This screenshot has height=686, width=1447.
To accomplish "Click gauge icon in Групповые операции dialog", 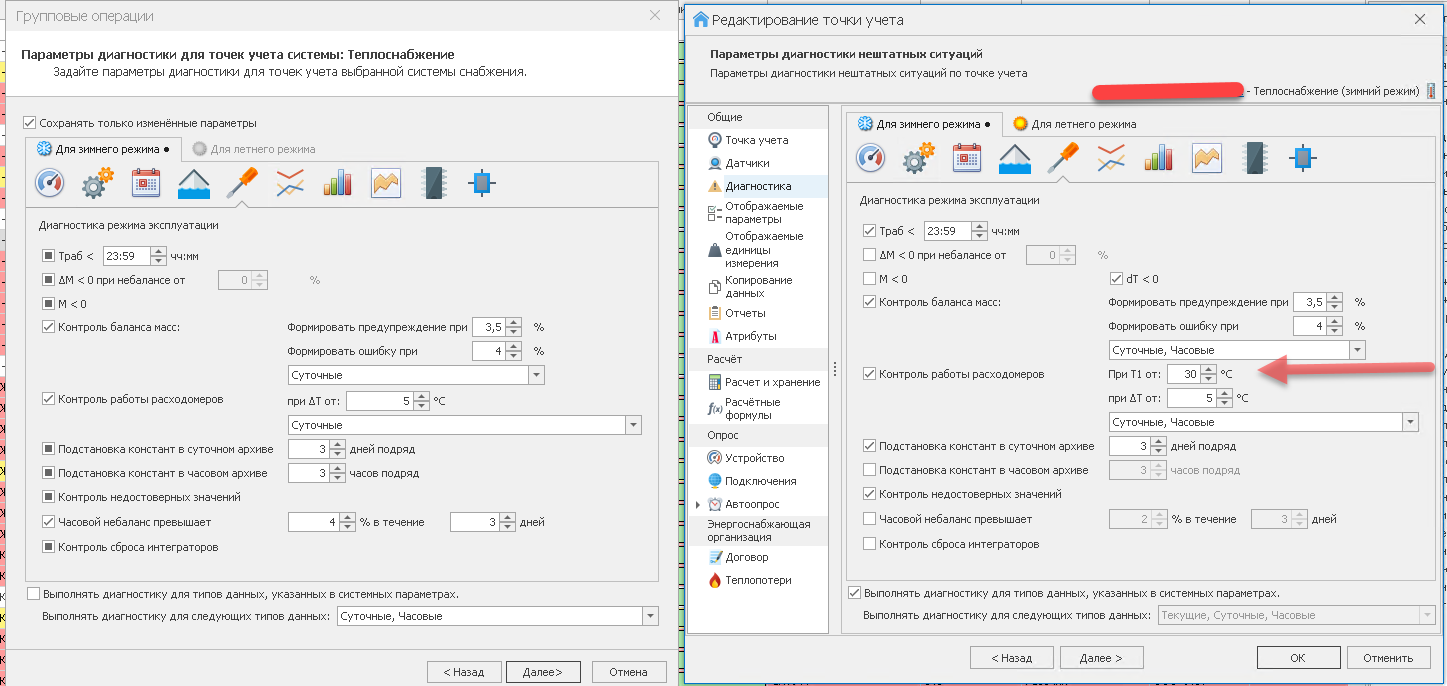I will [50, 183].
